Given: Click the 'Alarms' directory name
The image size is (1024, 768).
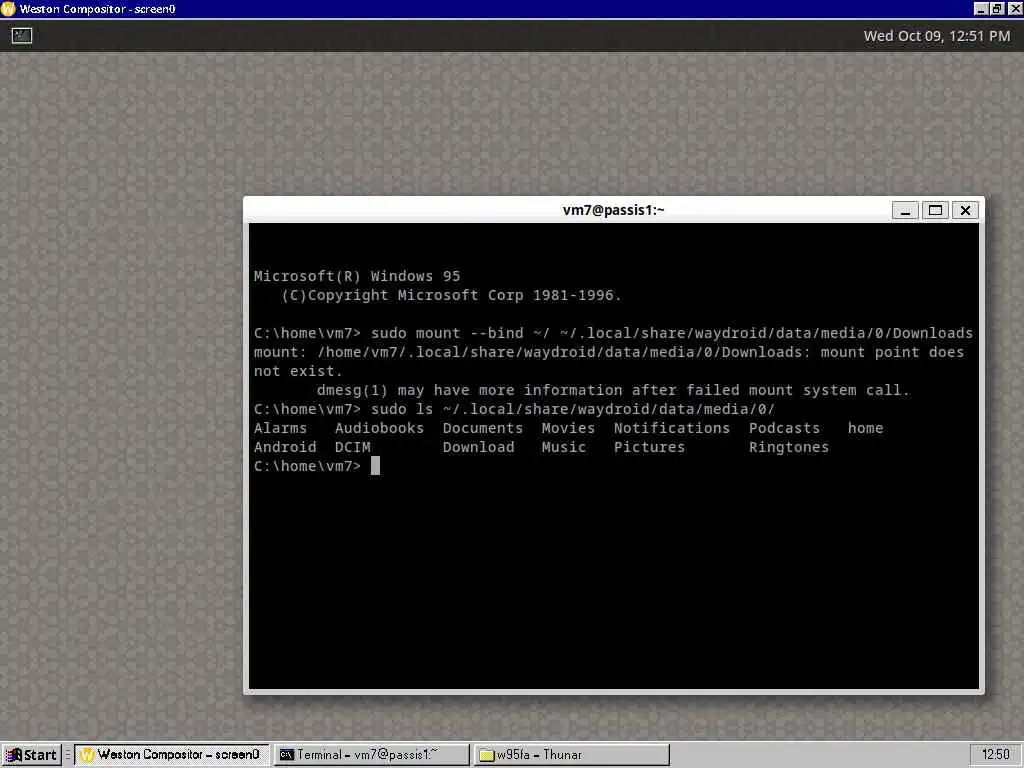Looking at the screenshot, I should coord(280,428).
